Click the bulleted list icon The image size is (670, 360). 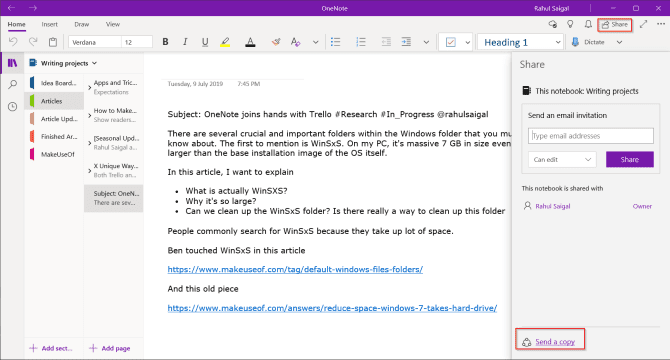pos(335,42)
